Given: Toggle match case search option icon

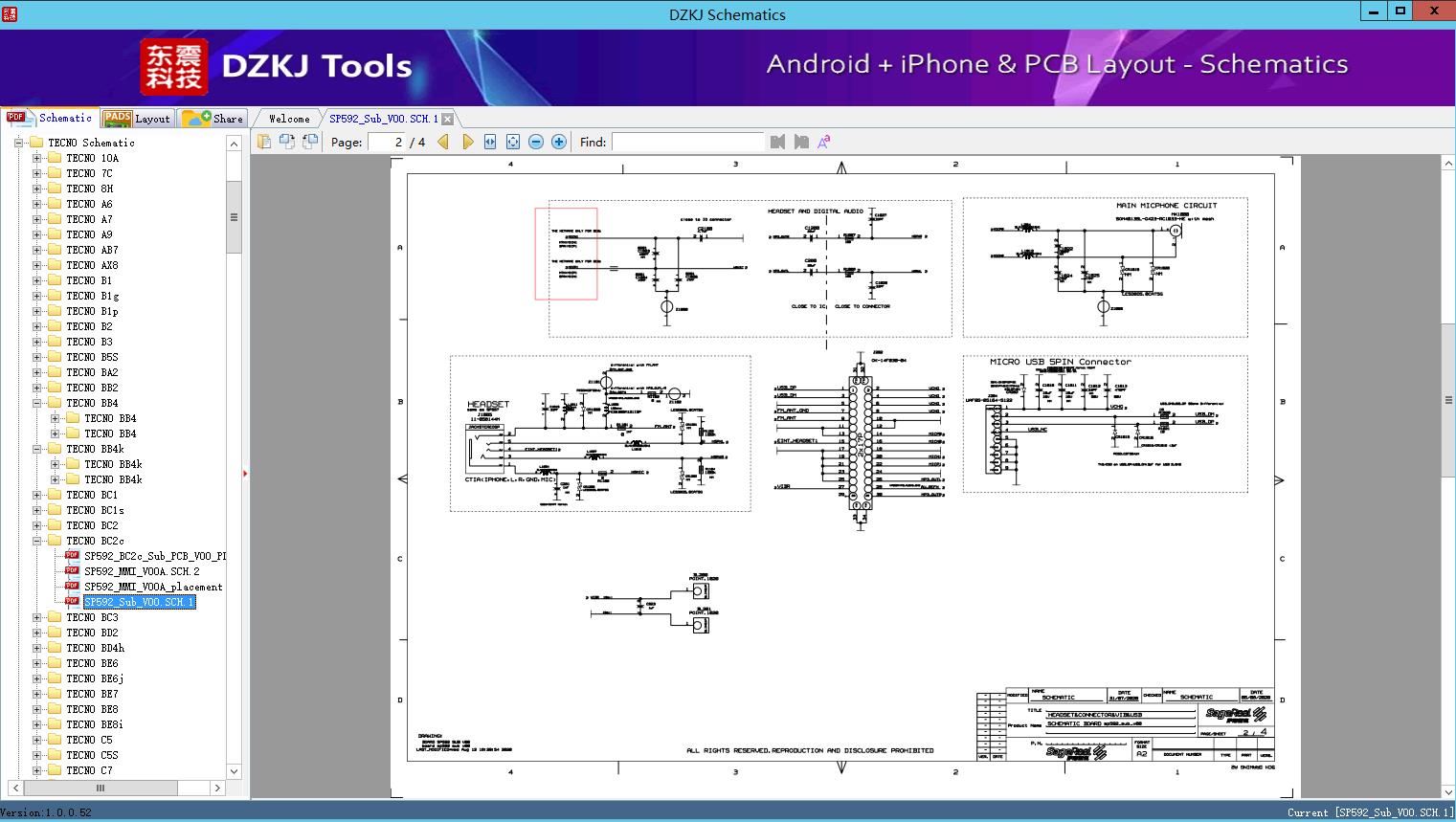Looking at the screenshot, I should click(x=824, y=142).
